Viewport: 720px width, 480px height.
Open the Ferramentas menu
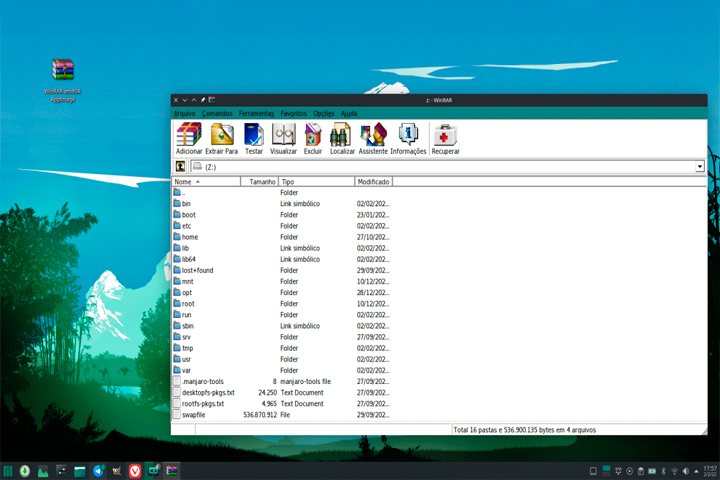pos(256,113)
